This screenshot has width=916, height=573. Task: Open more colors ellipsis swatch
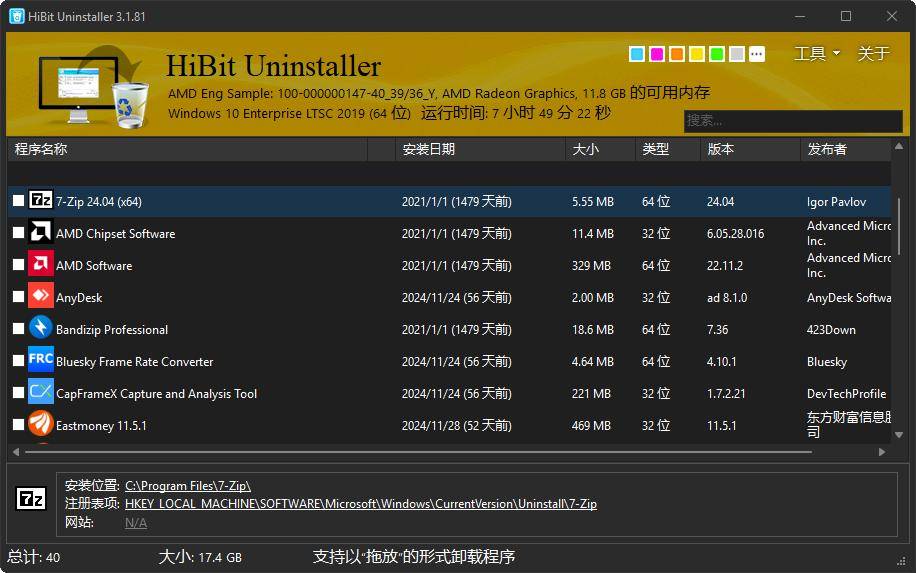[x=757, y=54]
